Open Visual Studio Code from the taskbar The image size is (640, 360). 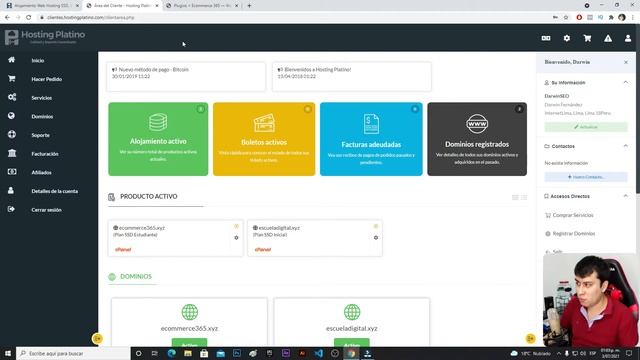point(318,353)
